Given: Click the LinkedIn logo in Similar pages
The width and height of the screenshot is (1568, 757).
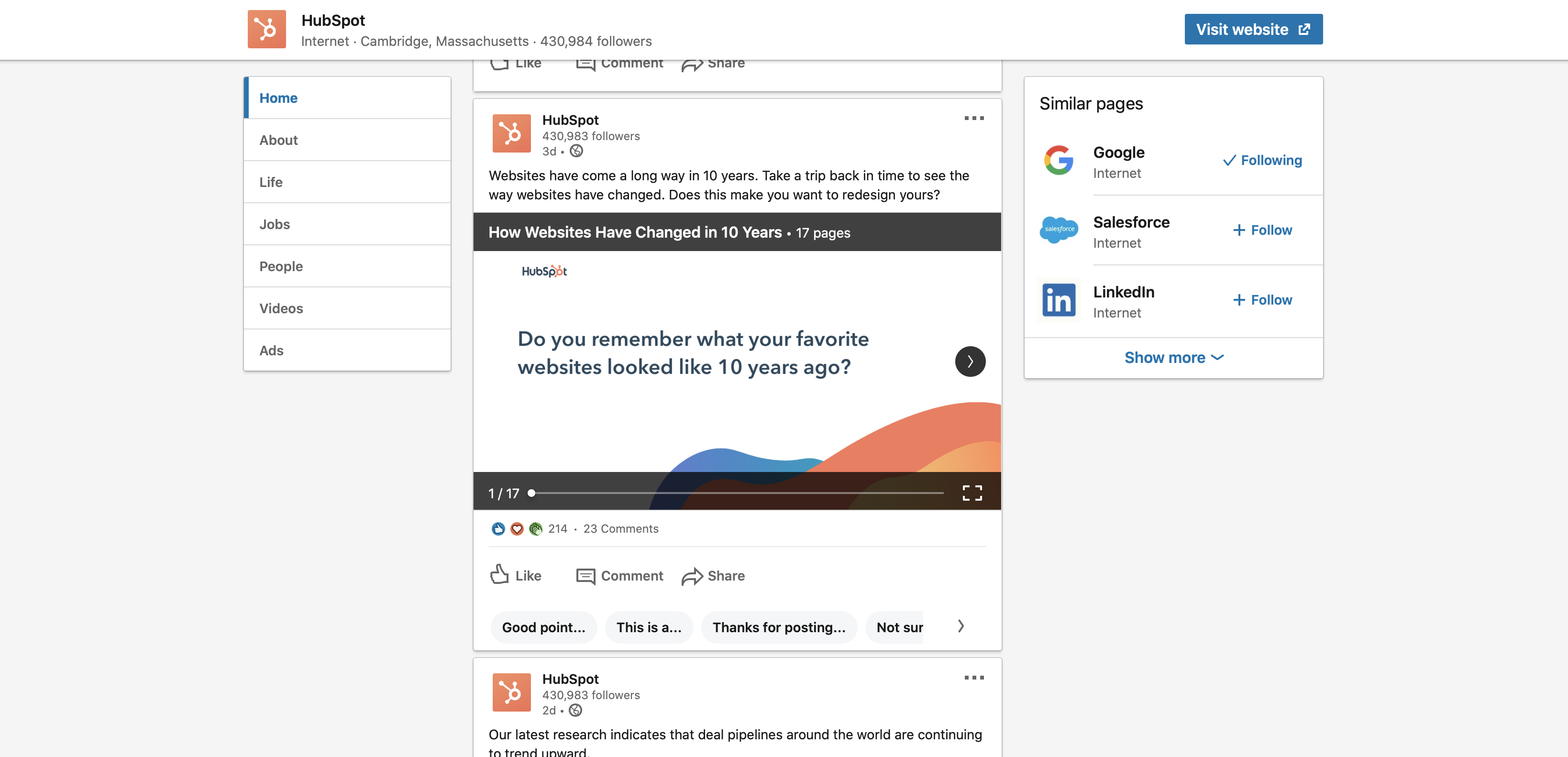Looking at the screenshot, I should coord(1059,299).
